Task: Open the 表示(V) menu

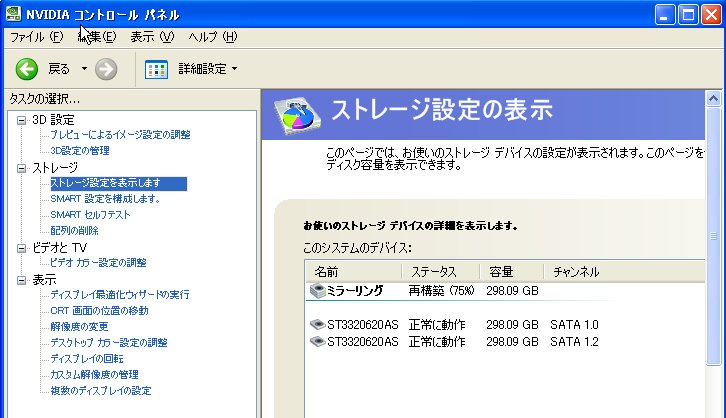Action: tap(152, 37)
